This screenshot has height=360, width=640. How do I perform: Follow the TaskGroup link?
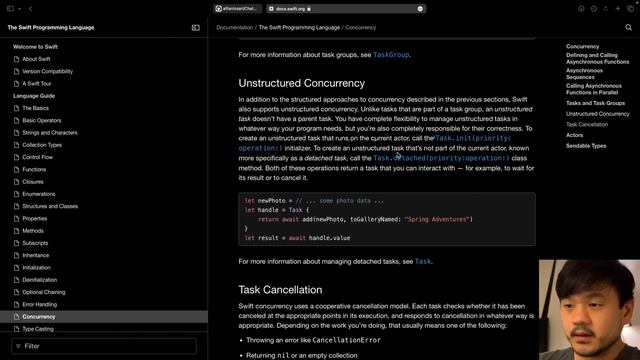[x=391, y=55]
